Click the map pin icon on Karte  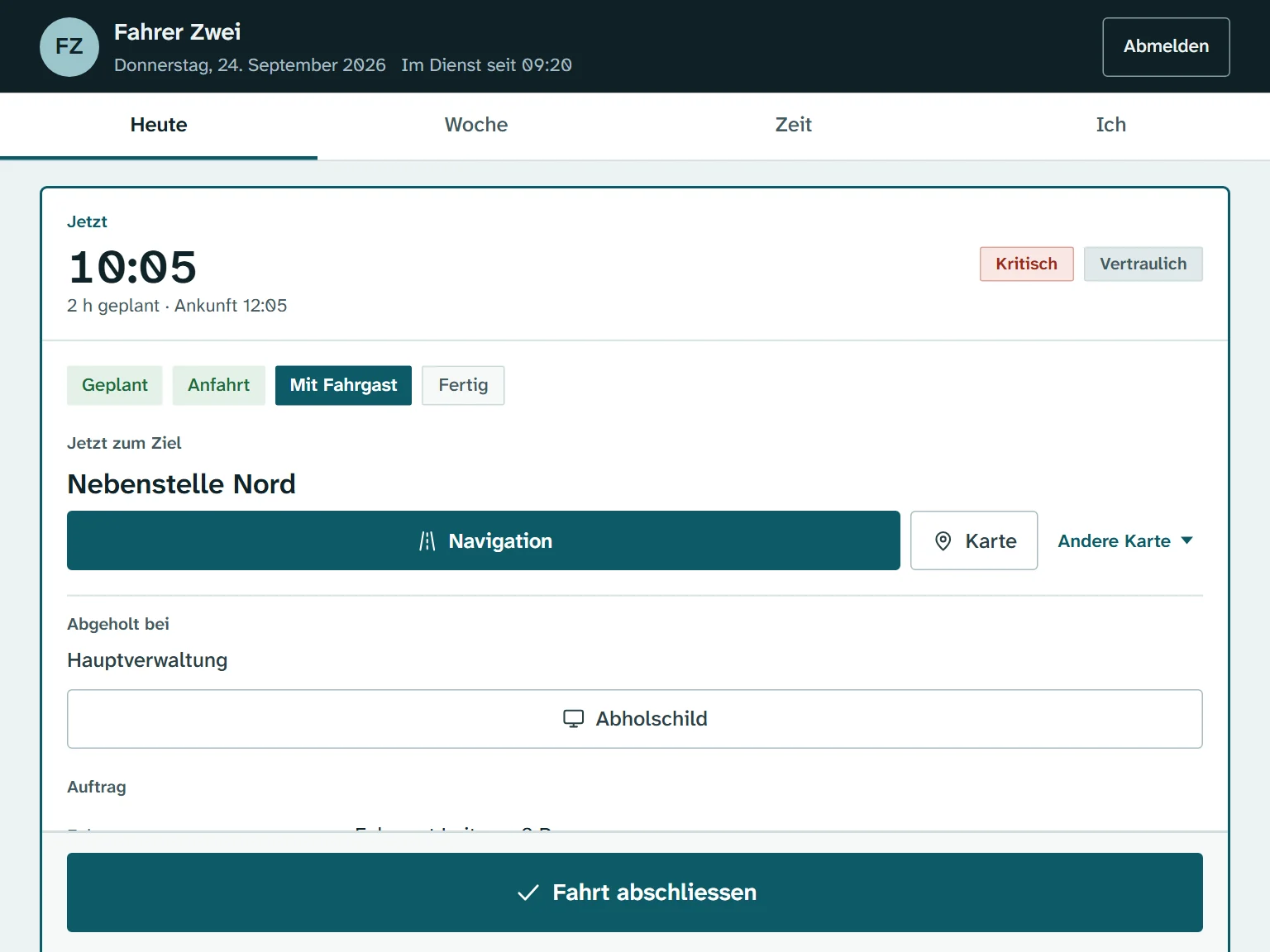click(943, 541)
